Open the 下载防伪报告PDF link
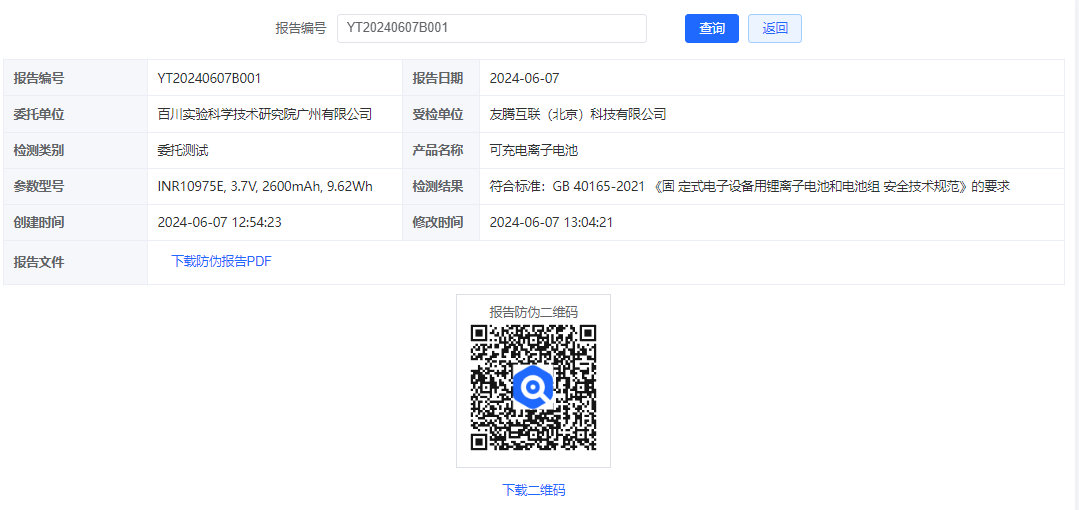 [222, 262]
